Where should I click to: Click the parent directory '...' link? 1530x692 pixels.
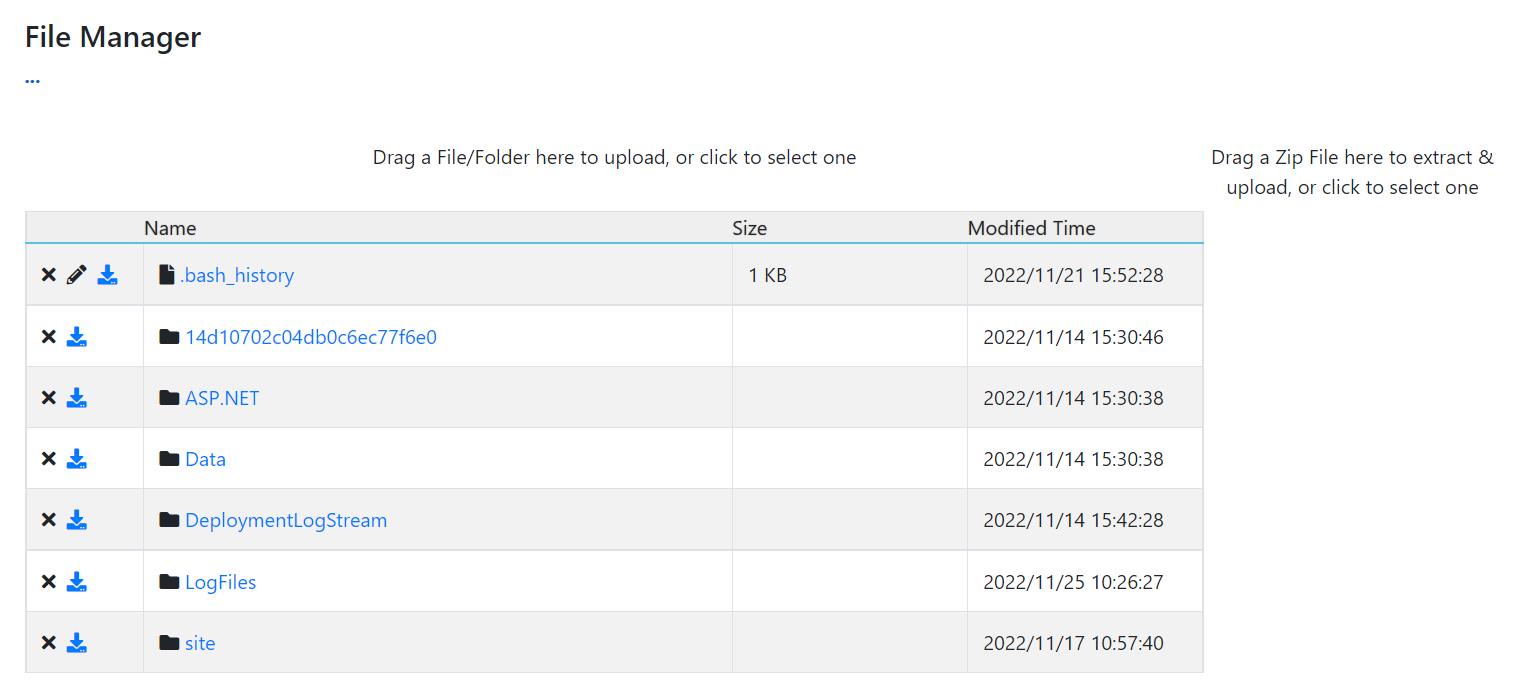pyautogui.click(x=32, y=79)
